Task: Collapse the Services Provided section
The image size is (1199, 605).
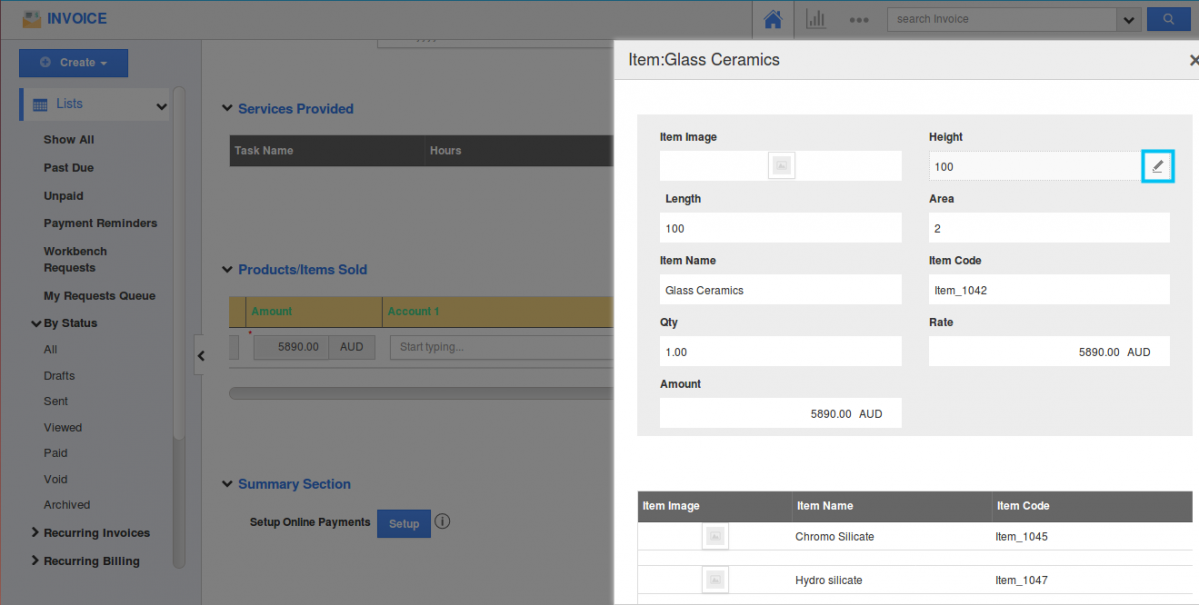Action: pyautogui.click(x=227, y=109)
